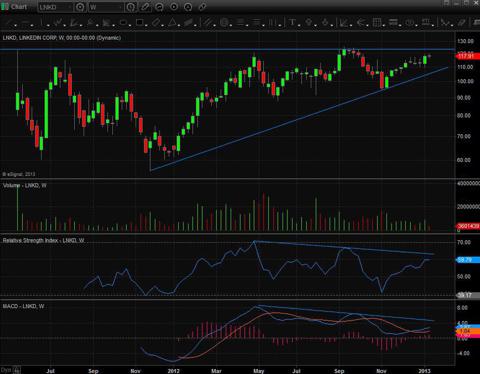This screenshot has height=374, width=480.
Task: Select the eraser tool in drawing toolbar
Action: click(x=462, y=22)
